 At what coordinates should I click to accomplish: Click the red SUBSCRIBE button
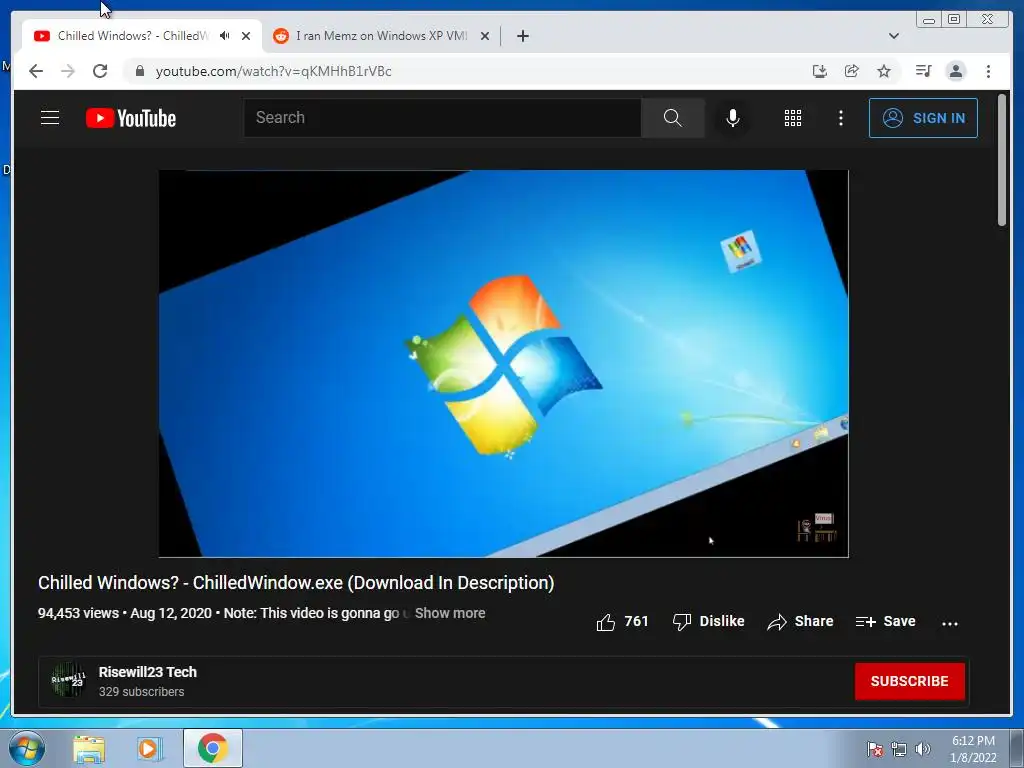(909, 681)
